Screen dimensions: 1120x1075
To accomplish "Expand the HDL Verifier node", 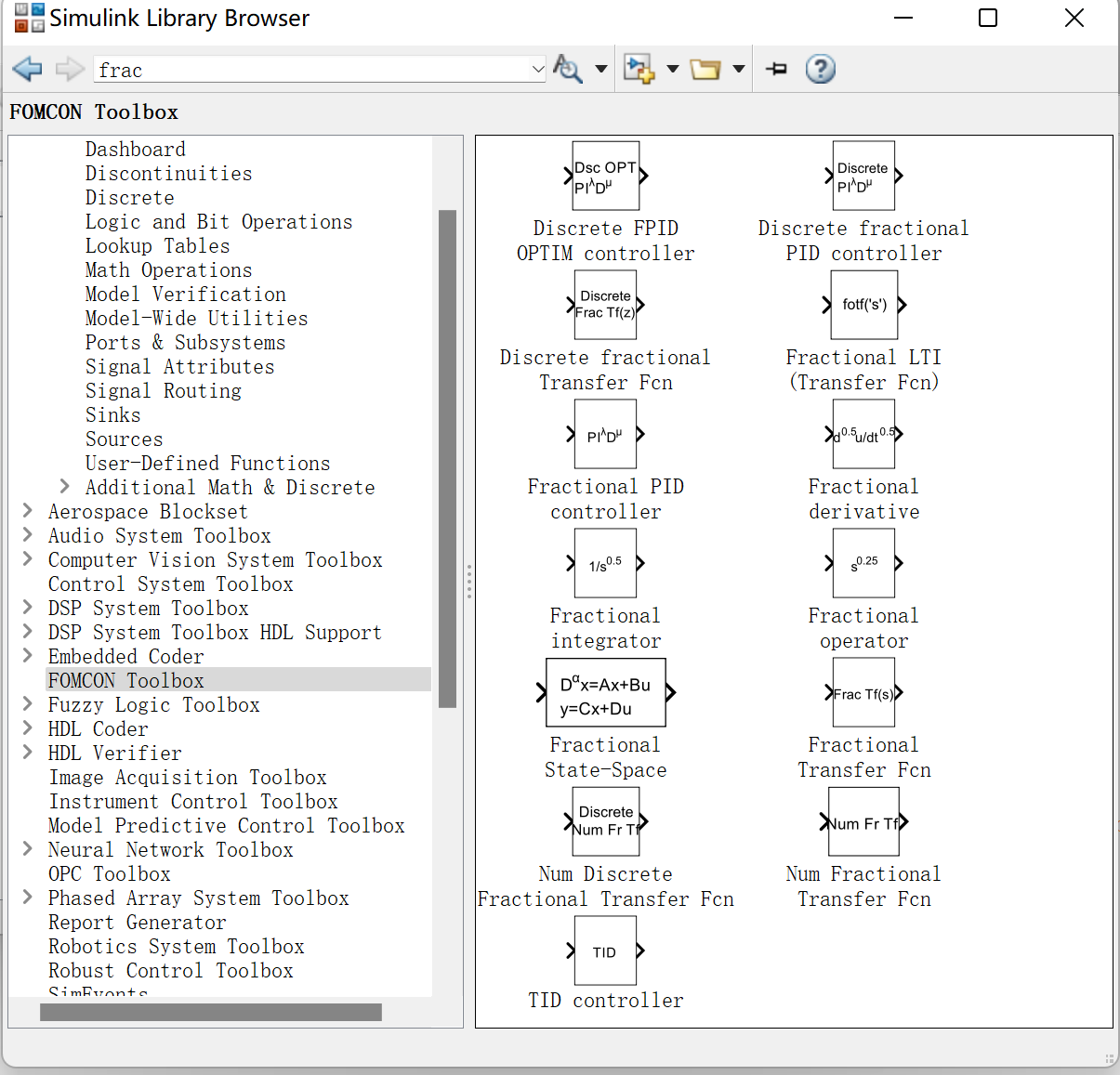I will pyautogui.click(x=27, y=752).
